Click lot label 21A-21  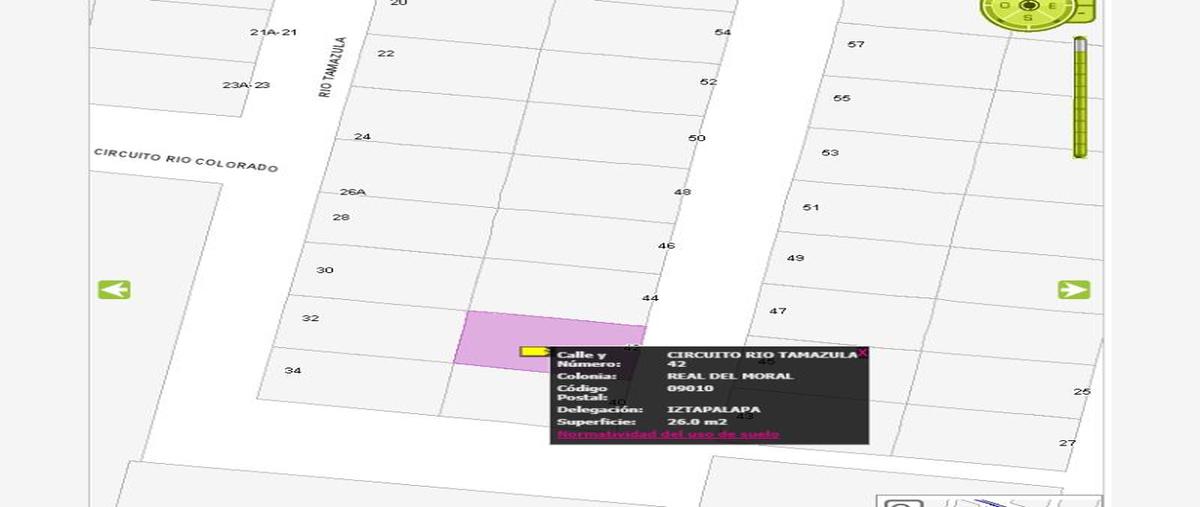click(273, 32)
